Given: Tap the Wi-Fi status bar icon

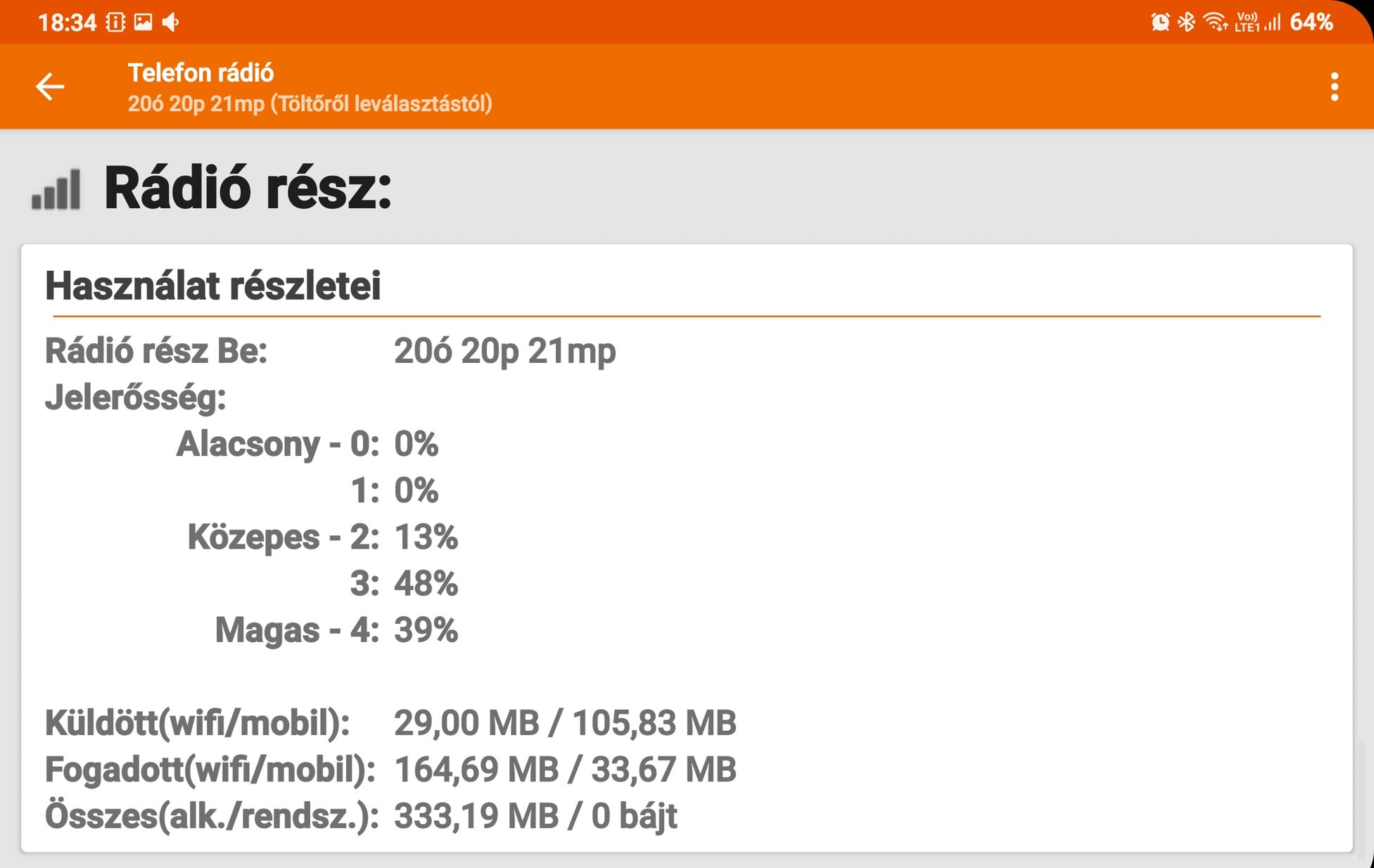Looking at the screenshot, I should (x=1215, y=23).
